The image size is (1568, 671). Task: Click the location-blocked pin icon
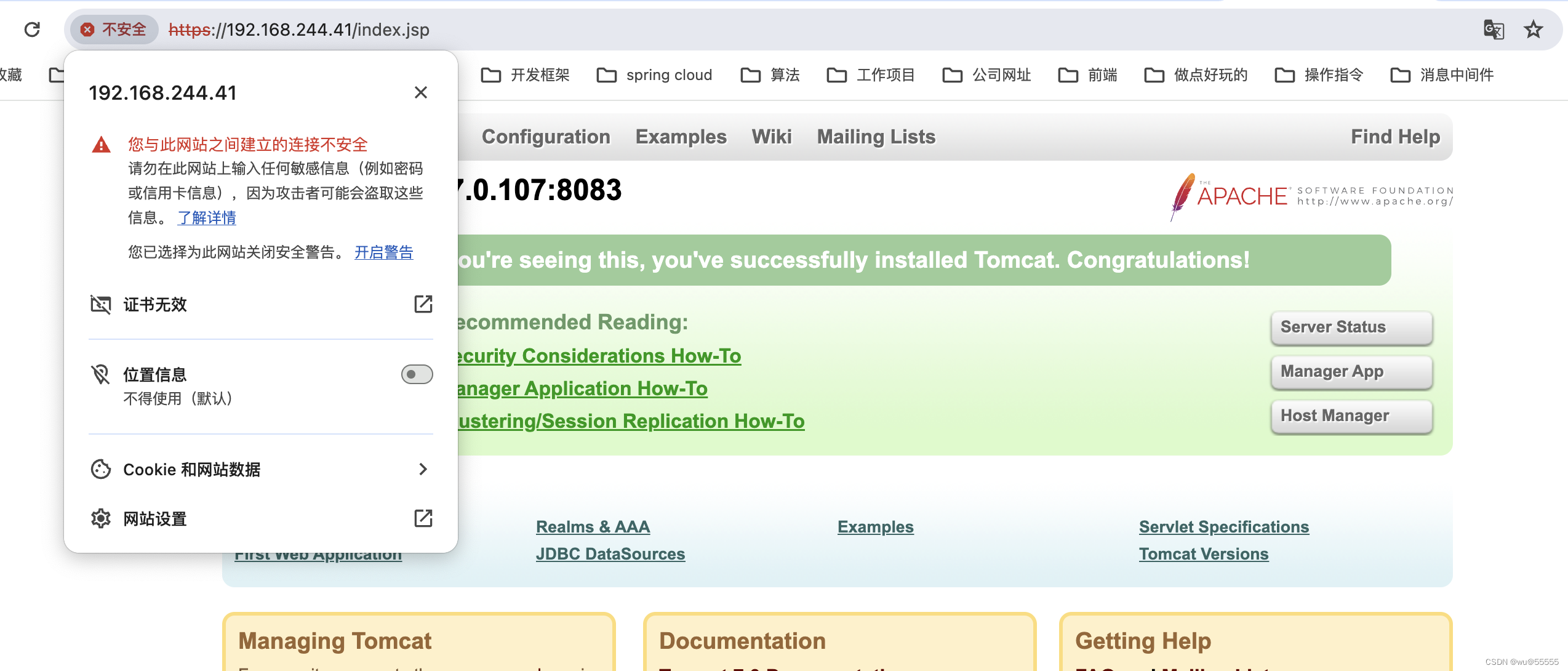click(100, 374)
